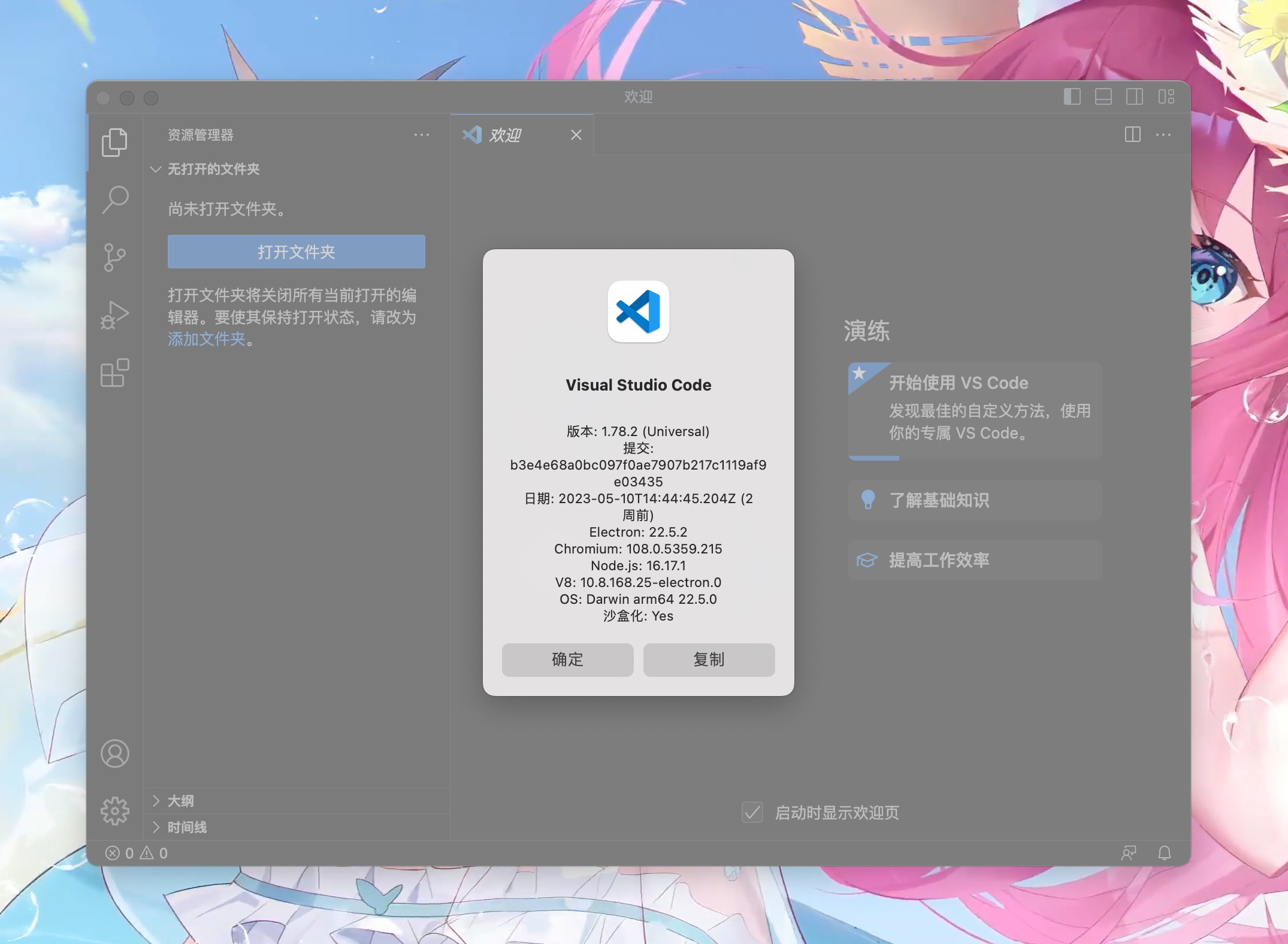Screen dimensions: 1288x944
Task: Open errors and warnings status item
Action: point(136,853)
